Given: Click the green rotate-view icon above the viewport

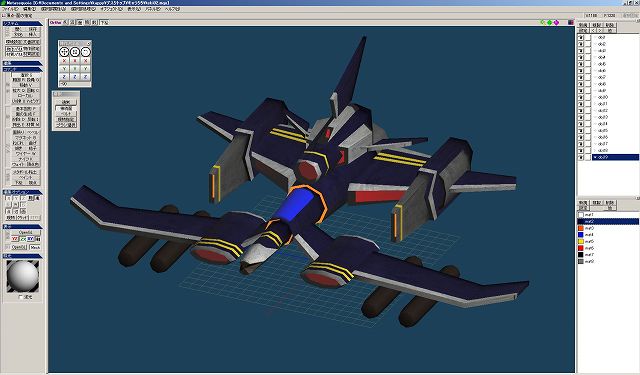Looking at the screenshot, I should 543,22.
